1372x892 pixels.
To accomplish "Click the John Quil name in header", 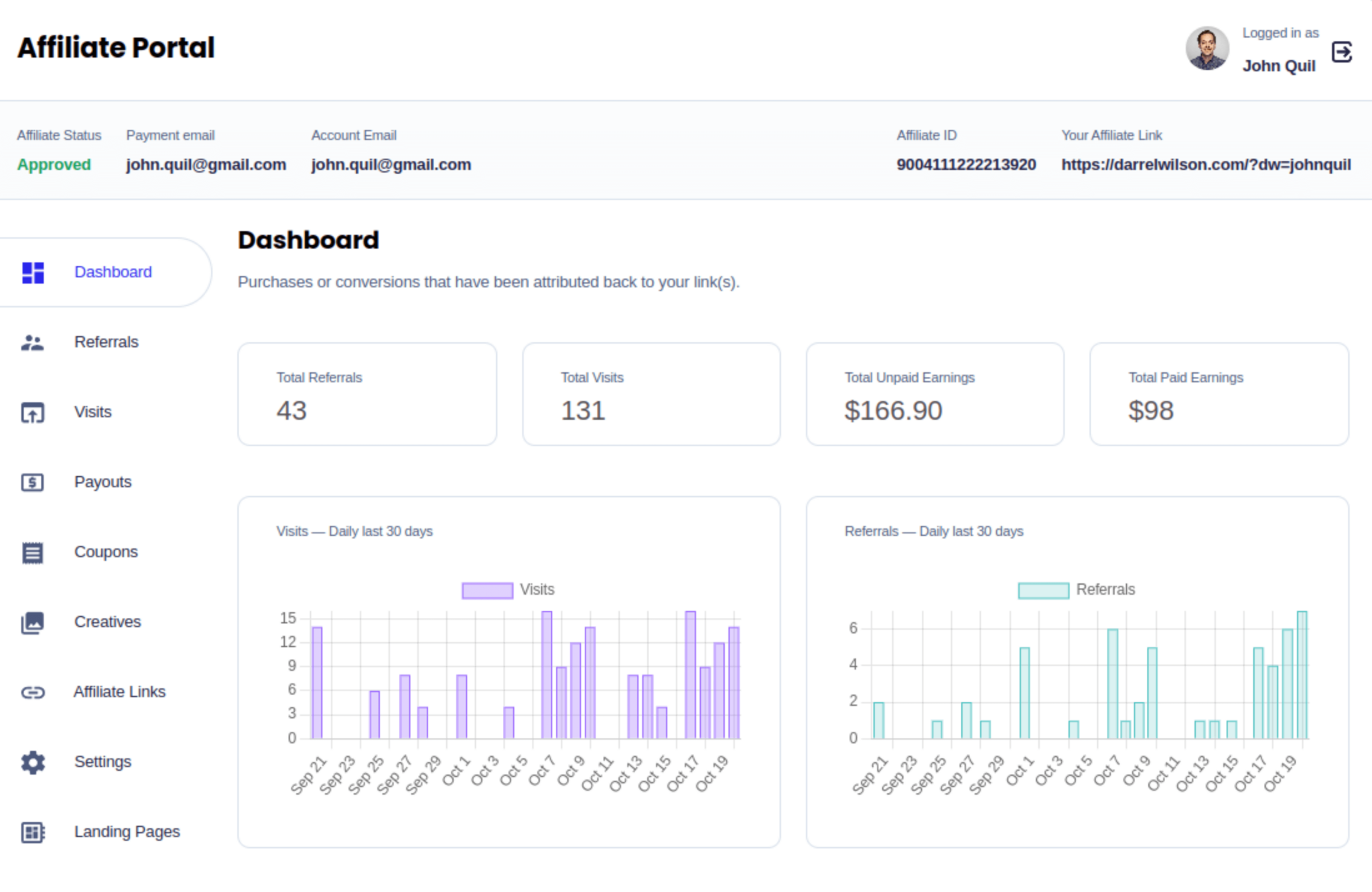I will pyautogui.click(x=1280, y=65).
